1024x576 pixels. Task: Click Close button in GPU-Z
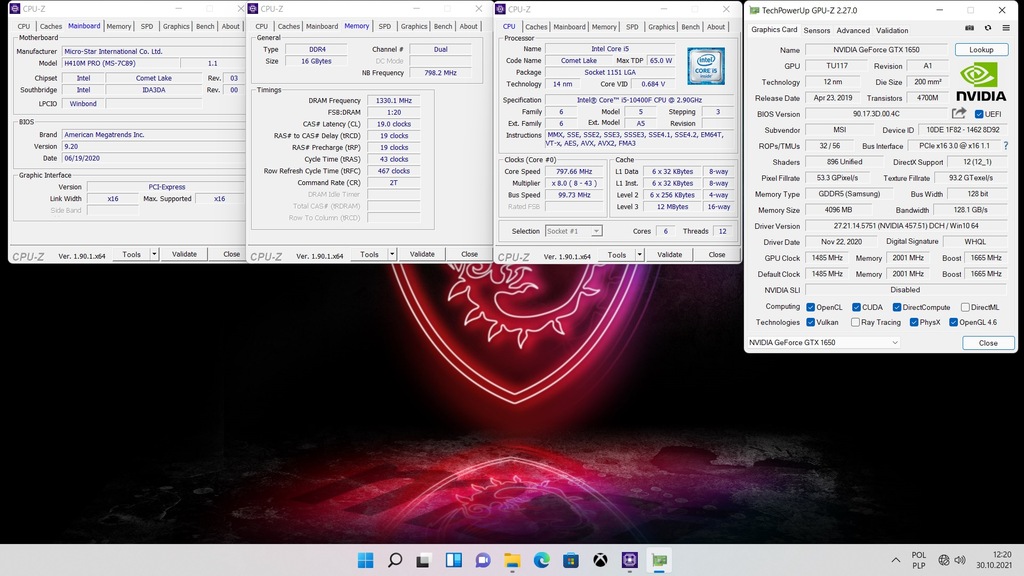click(x=988, y=343)
